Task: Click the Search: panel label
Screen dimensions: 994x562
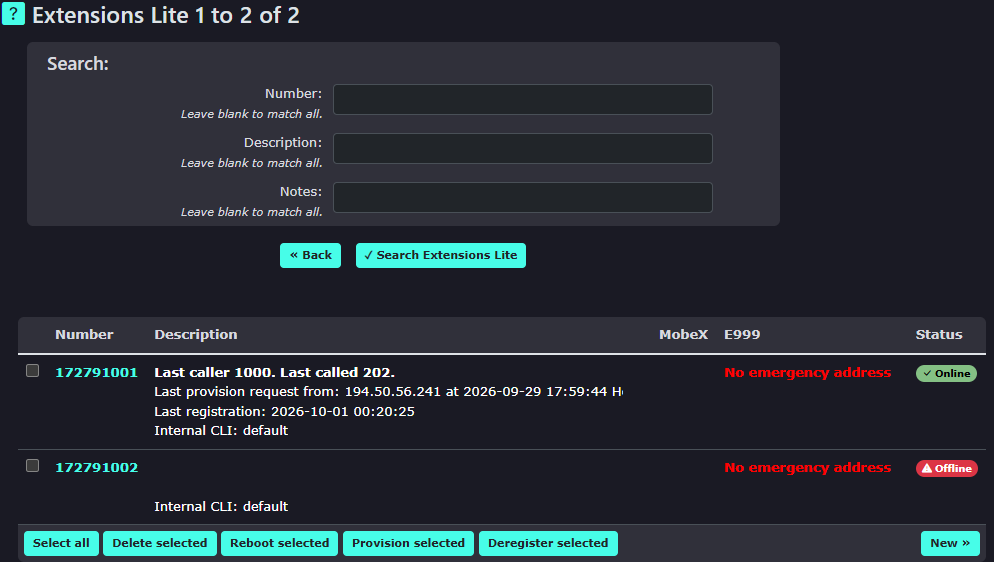Action: (x=78, y=64)
